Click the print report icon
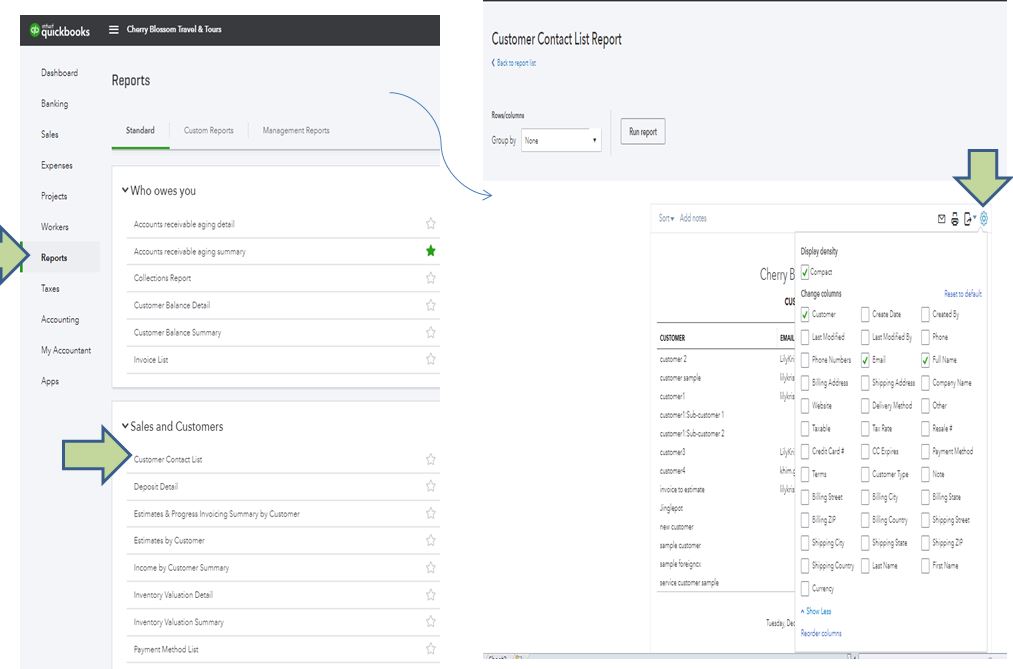The image size is (1013, 669). click(954, 220)
